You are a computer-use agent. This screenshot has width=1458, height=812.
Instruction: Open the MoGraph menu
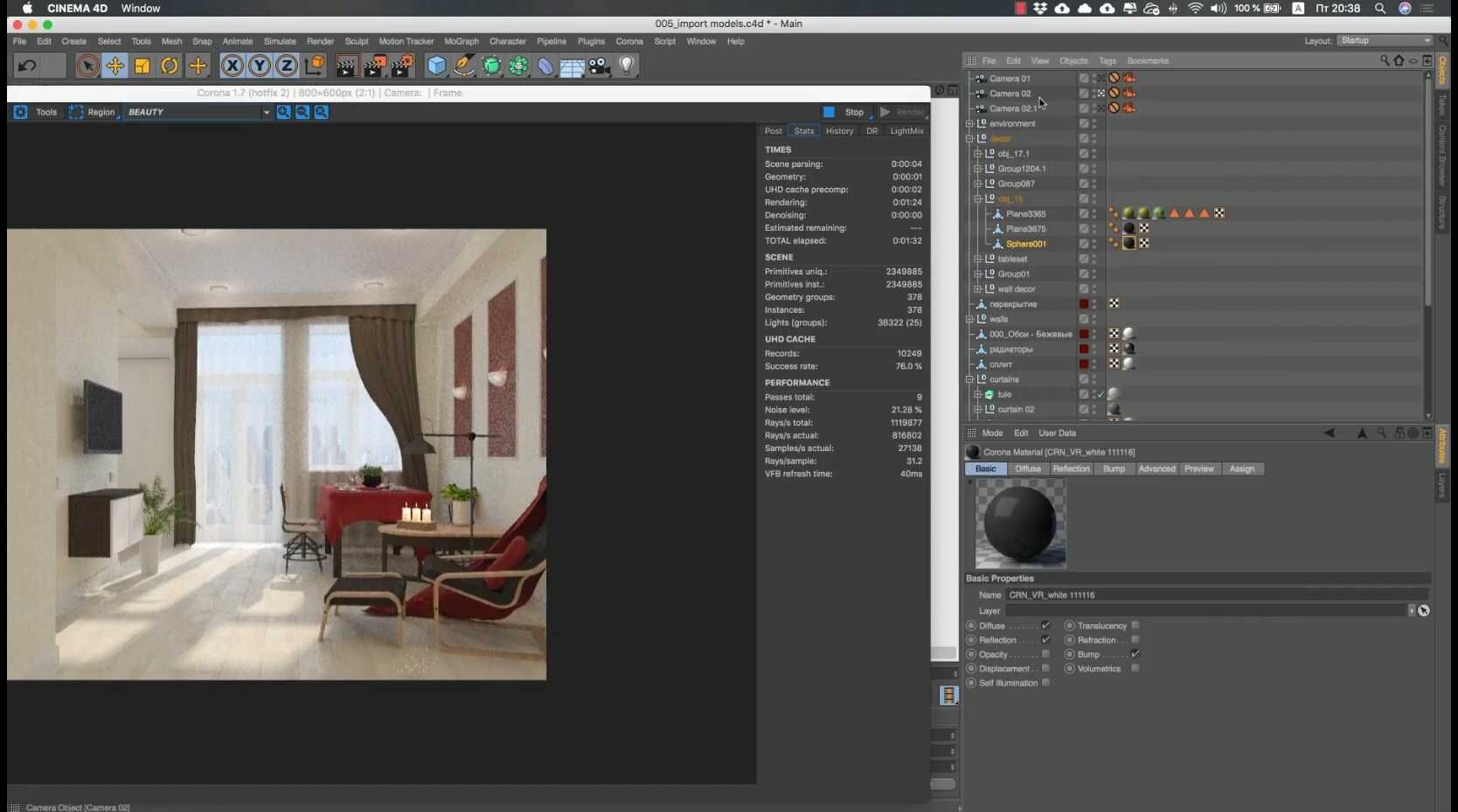click(462, 41)
